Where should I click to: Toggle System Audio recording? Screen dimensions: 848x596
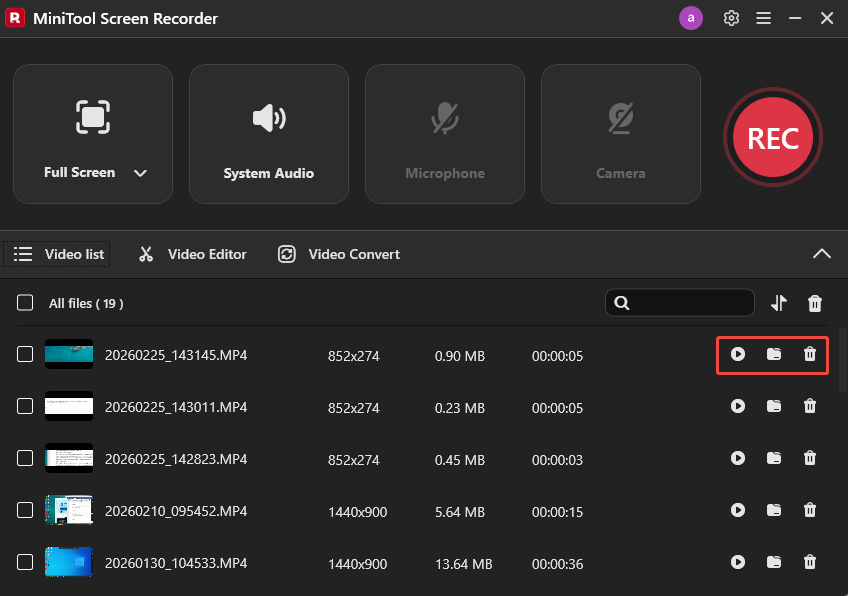[268, 133]
